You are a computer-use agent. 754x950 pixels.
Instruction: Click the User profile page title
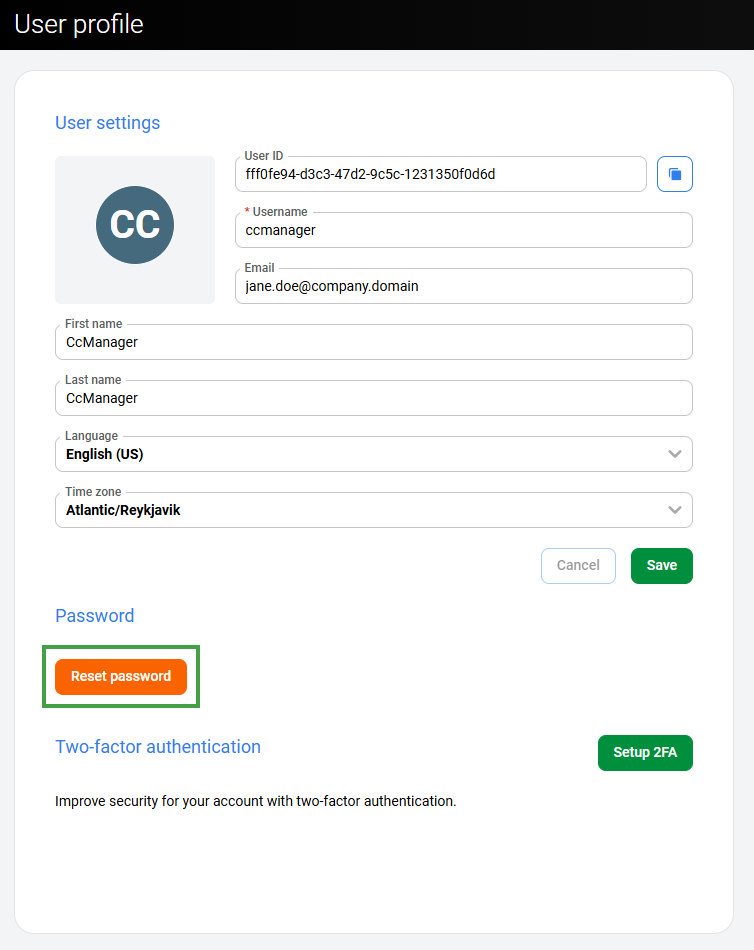[x=79, y=24]
